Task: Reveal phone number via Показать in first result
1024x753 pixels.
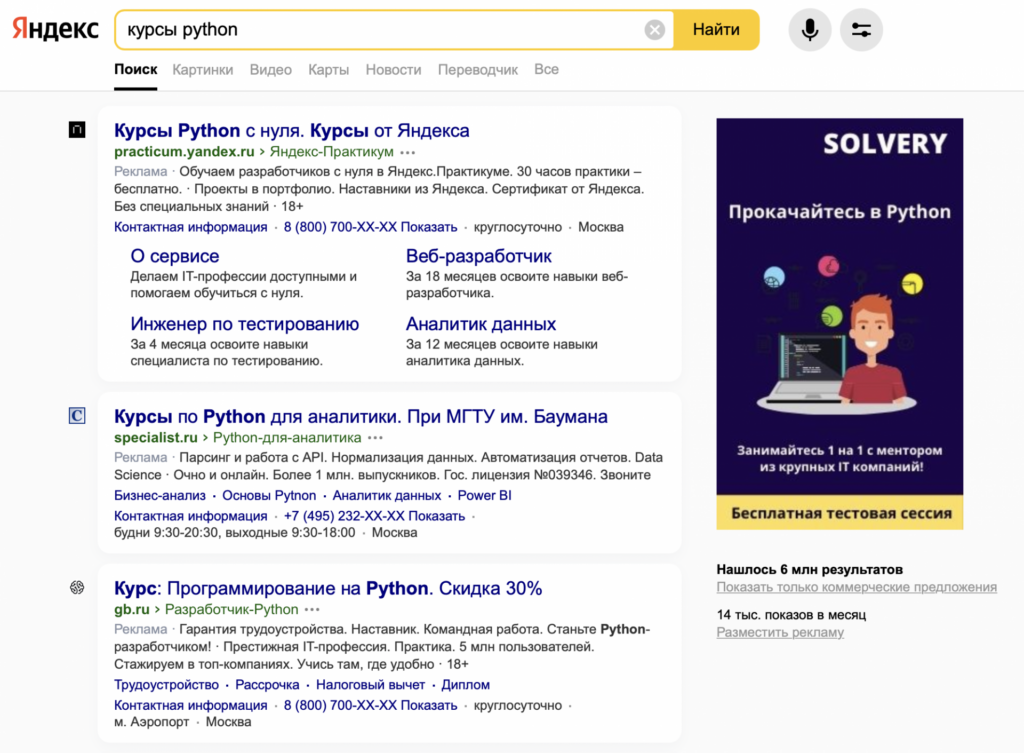Action: pyautogui.click(x=427, y=227)
